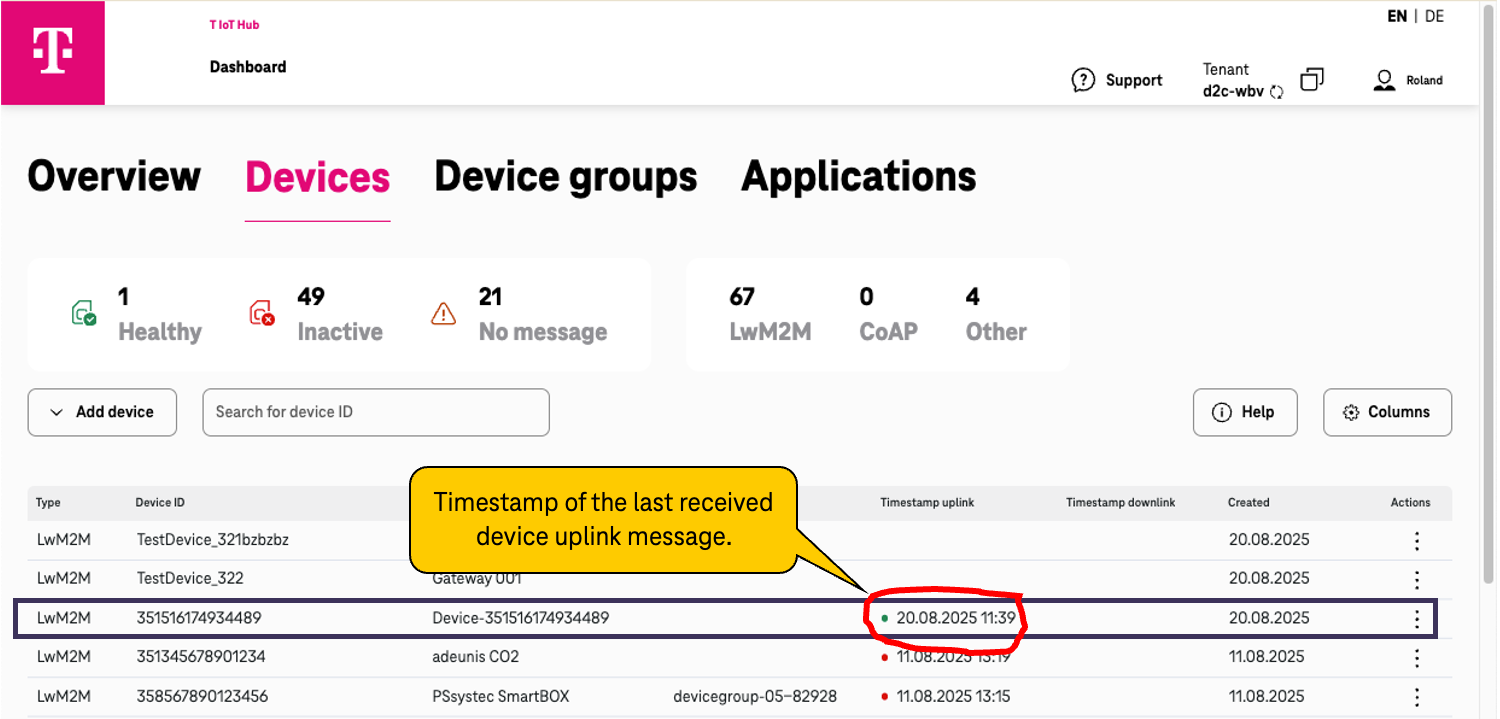This screenshot has height=719, width=1500.
Task: Open actions menu for PSsystec SmartBOX device
Action: pyautogui.click(x=1417, y=696)
